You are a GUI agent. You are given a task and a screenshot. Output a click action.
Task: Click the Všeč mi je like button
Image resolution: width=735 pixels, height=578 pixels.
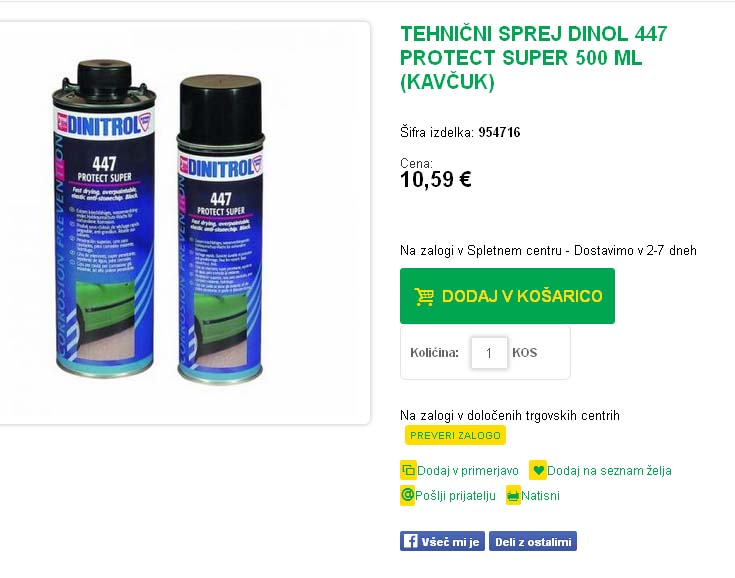point(442,541)
